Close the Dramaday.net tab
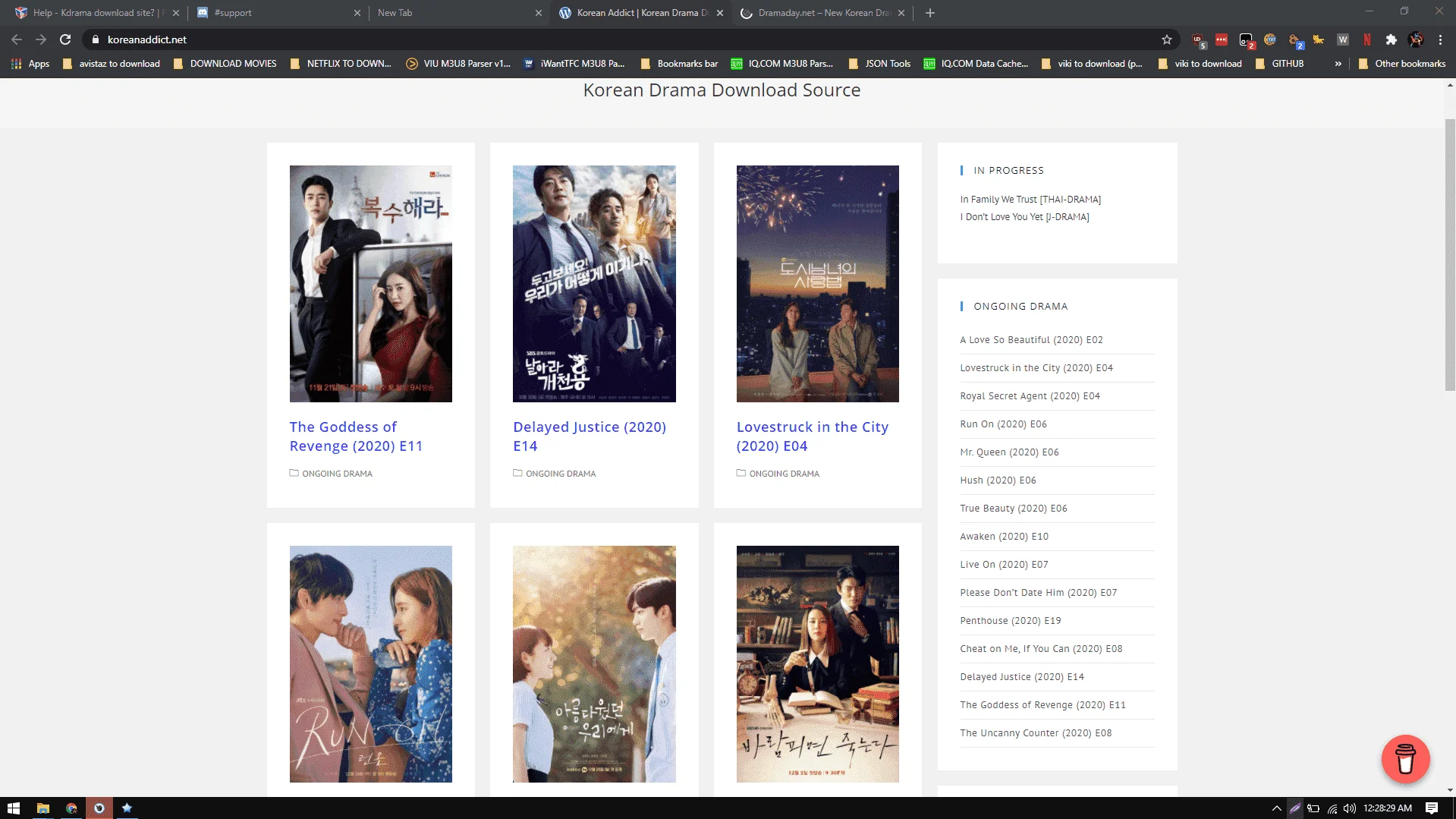The width and height of the screenshot is (1456, 819). [901, 13]
